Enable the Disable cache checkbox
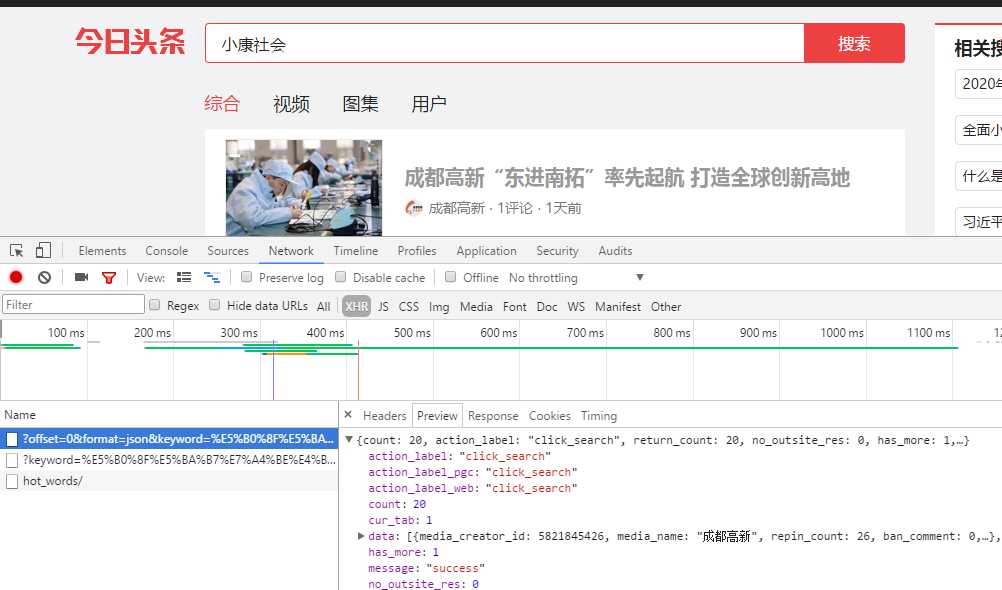The height and width of the screenshot is (590, 1002). tap(341, 277)
